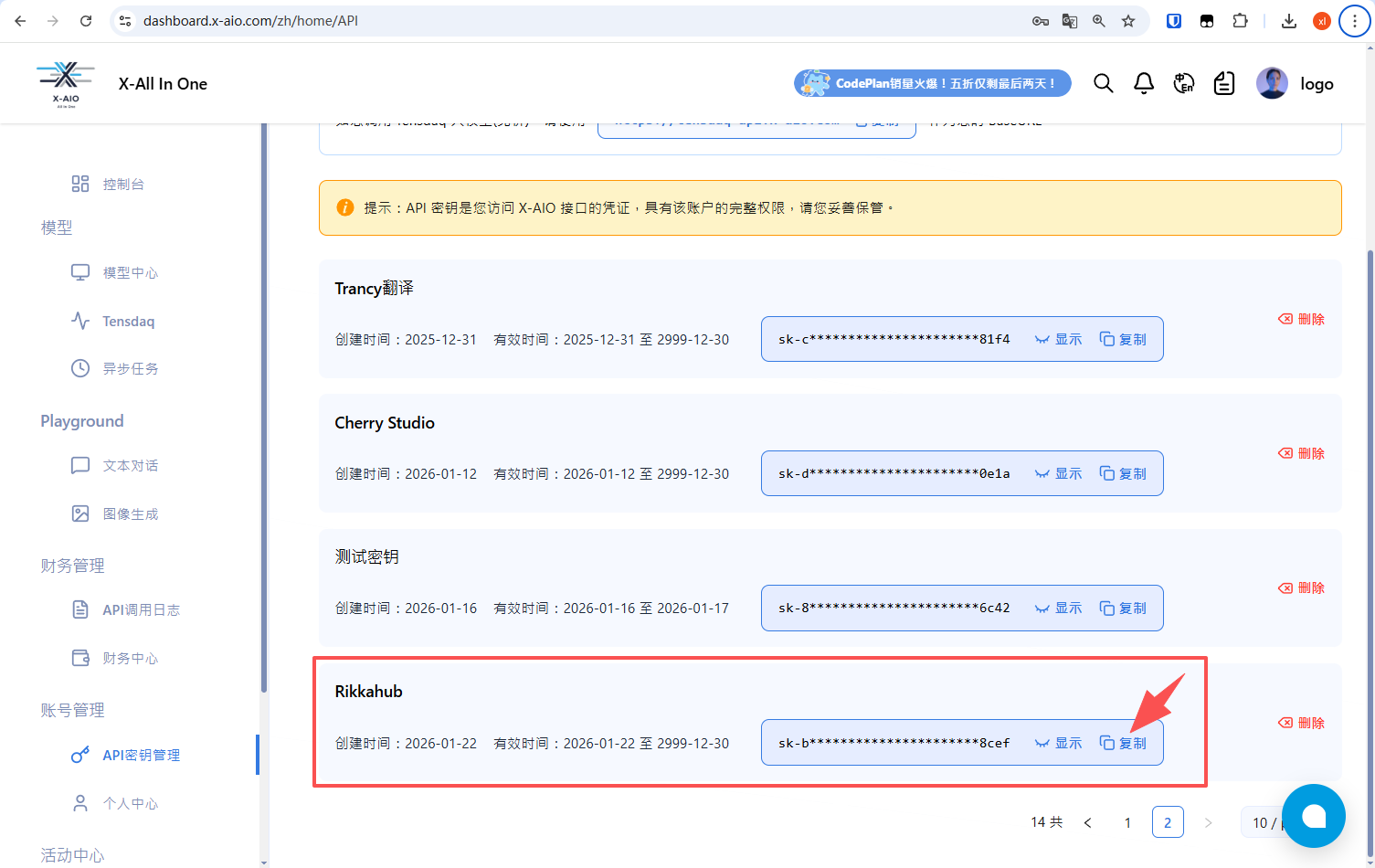
Task: Delete the 测试密钥 key
Action: coord(1301,587)
